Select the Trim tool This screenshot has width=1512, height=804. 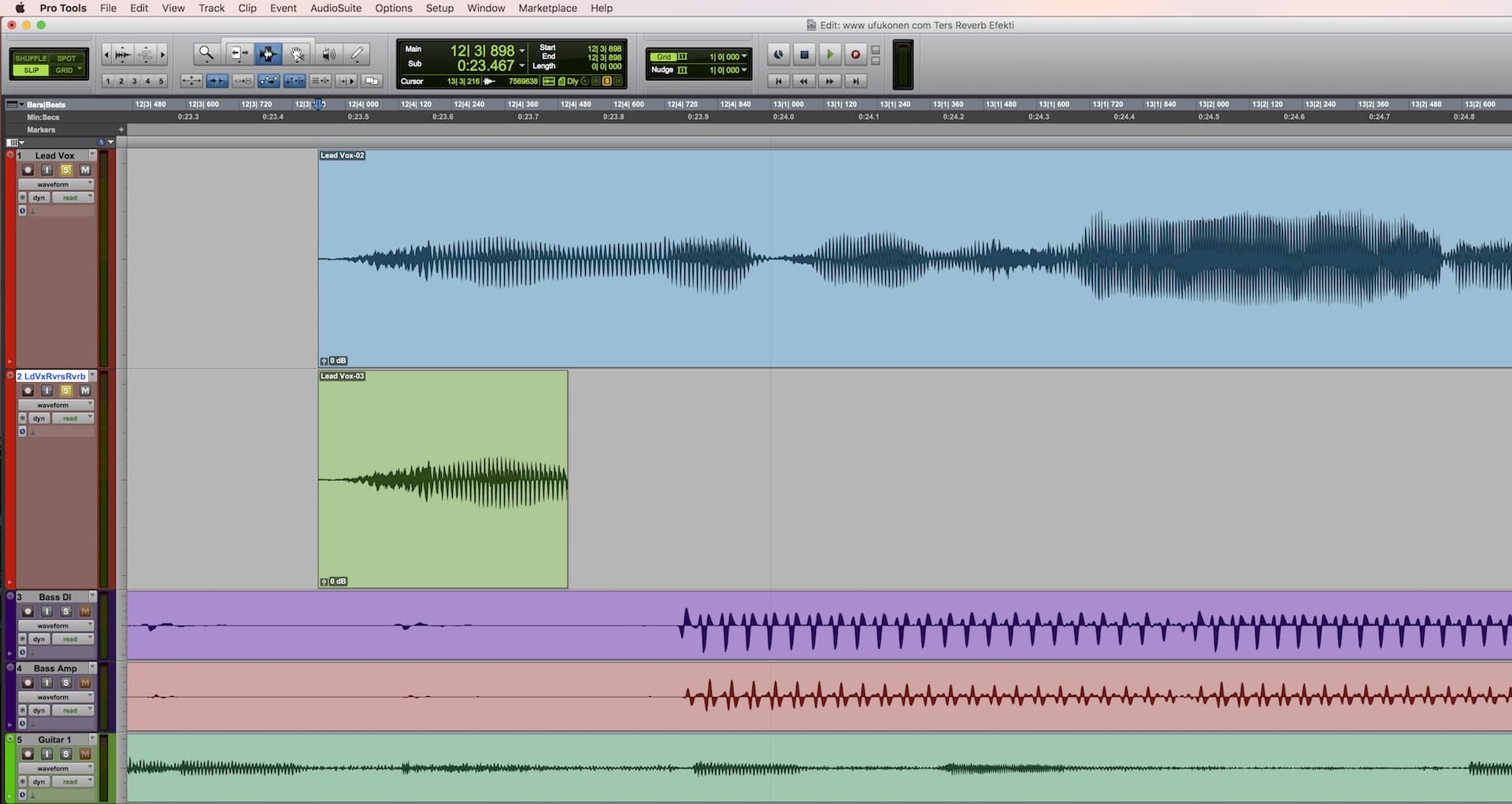coord(237,54)
